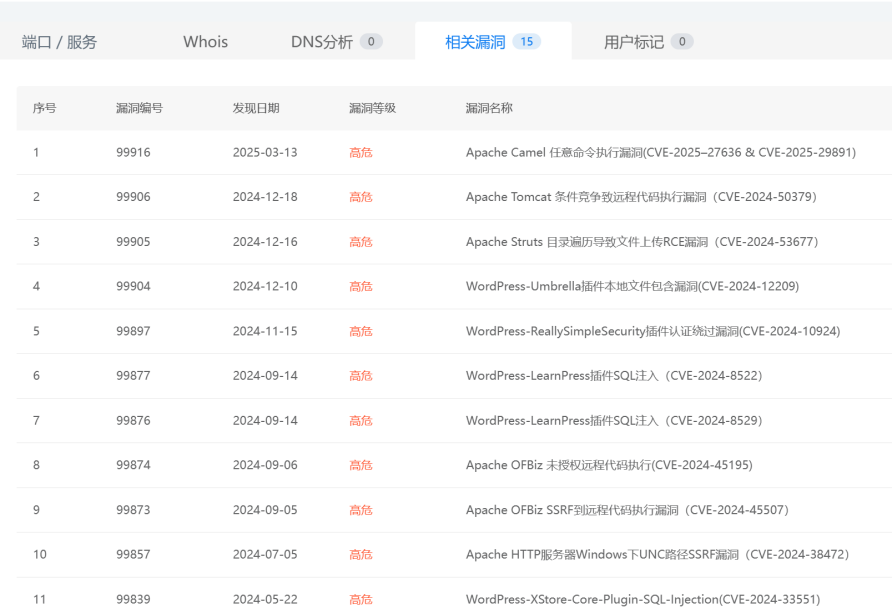Select the 相关漏洞 tab
The width and height of the screenshot is (892, 608).
coord(493,42)
